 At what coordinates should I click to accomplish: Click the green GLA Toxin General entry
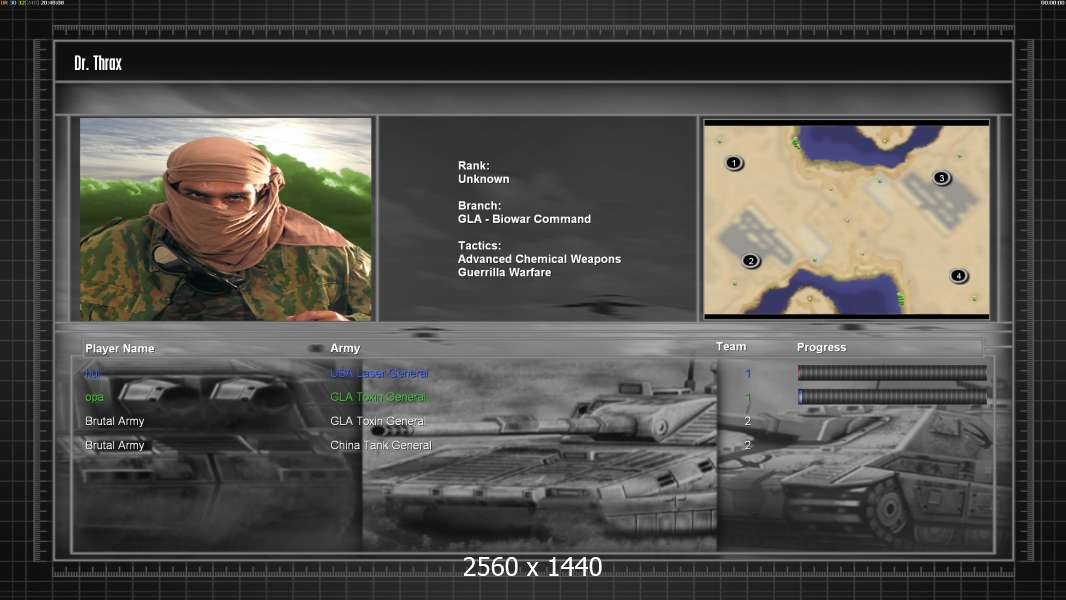(378, 397)
